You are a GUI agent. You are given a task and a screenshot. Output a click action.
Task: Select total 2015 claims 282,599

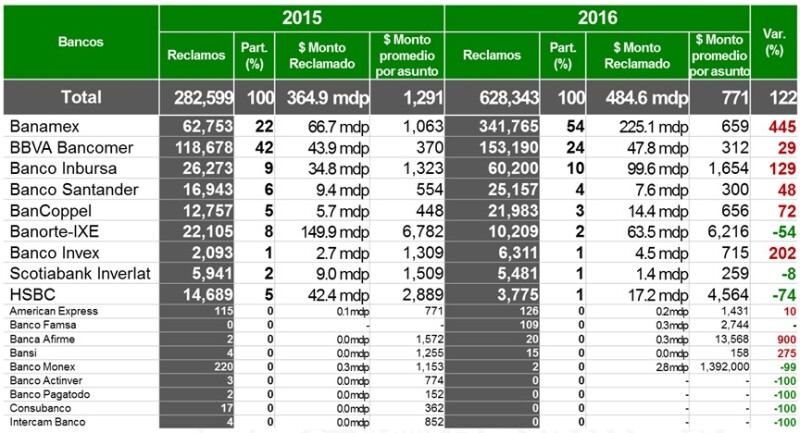pos(204,97)
